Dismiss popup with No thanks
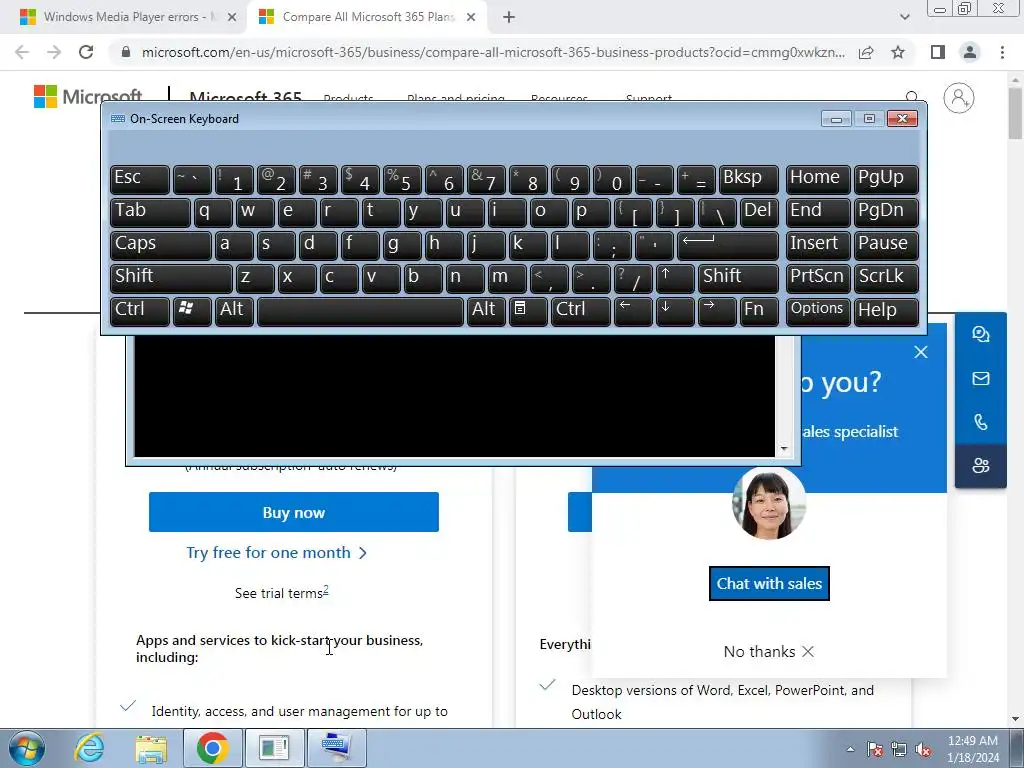 (x=769, y=652)
